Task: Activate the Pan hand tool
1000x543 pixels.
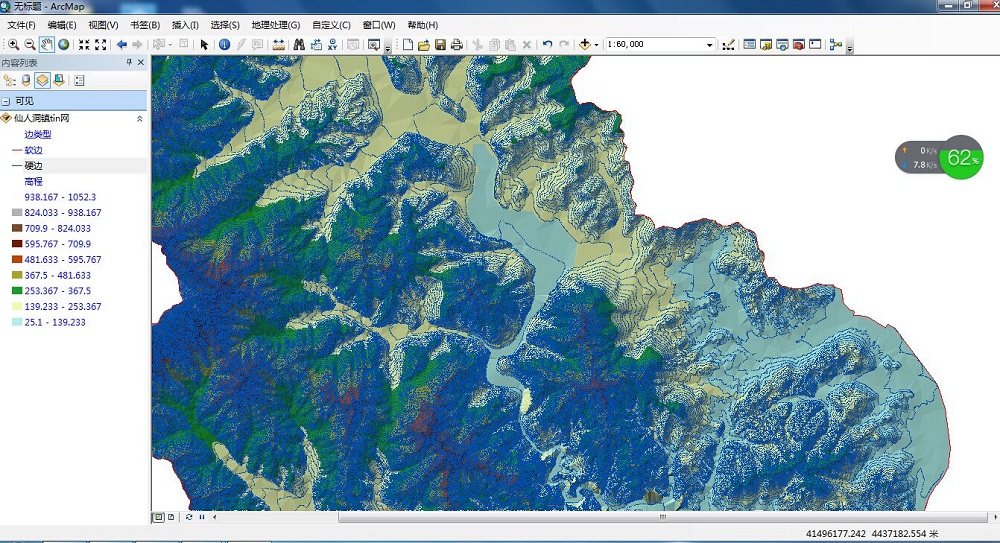Action: tap(47, 45)
